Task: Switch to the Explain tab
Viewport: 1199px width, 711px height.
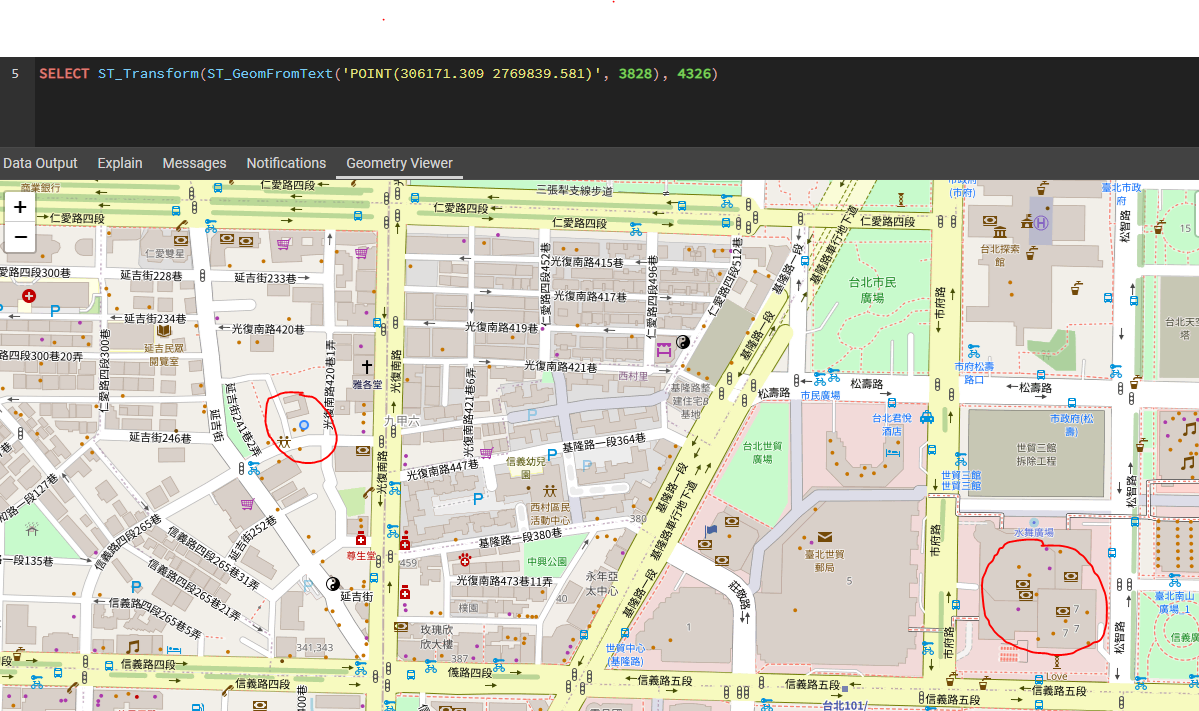Action: [120, 163]
